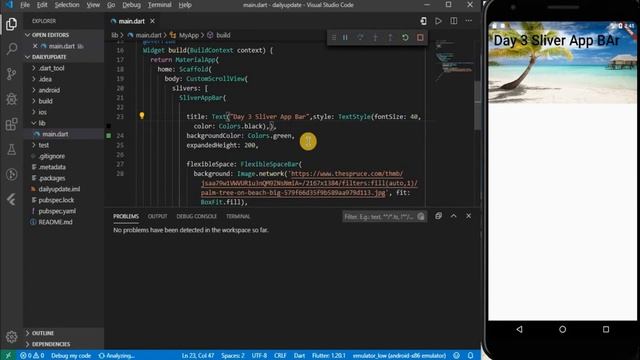The height and width of the screenshot is (360, 640).
Task: Click the lightbulb quick-fix icon on line 23
Action: 142,116
